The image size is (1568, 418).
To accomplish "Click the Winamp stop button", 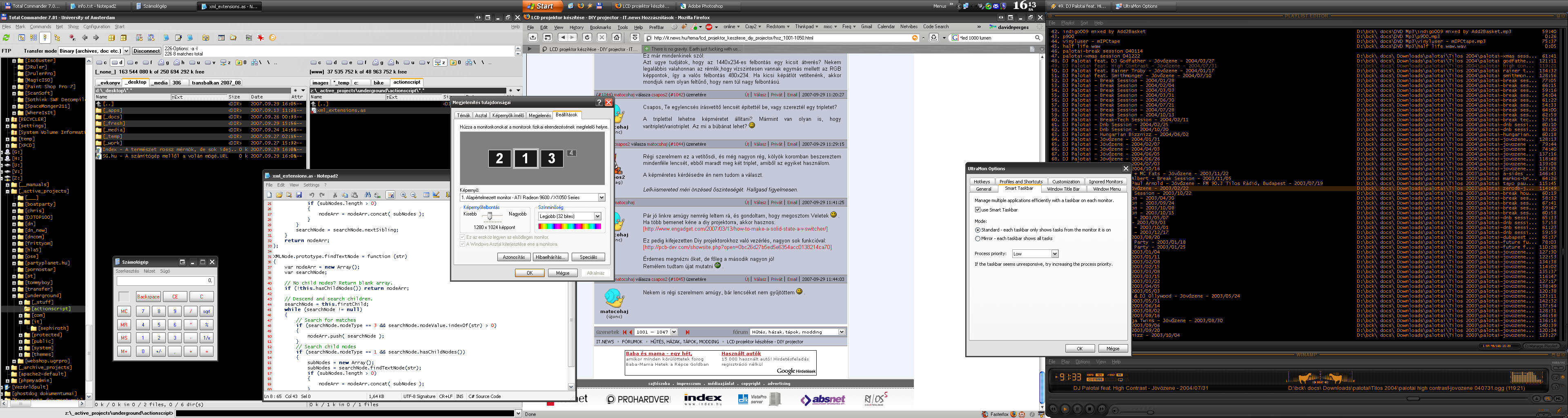I will point(1089,409).
